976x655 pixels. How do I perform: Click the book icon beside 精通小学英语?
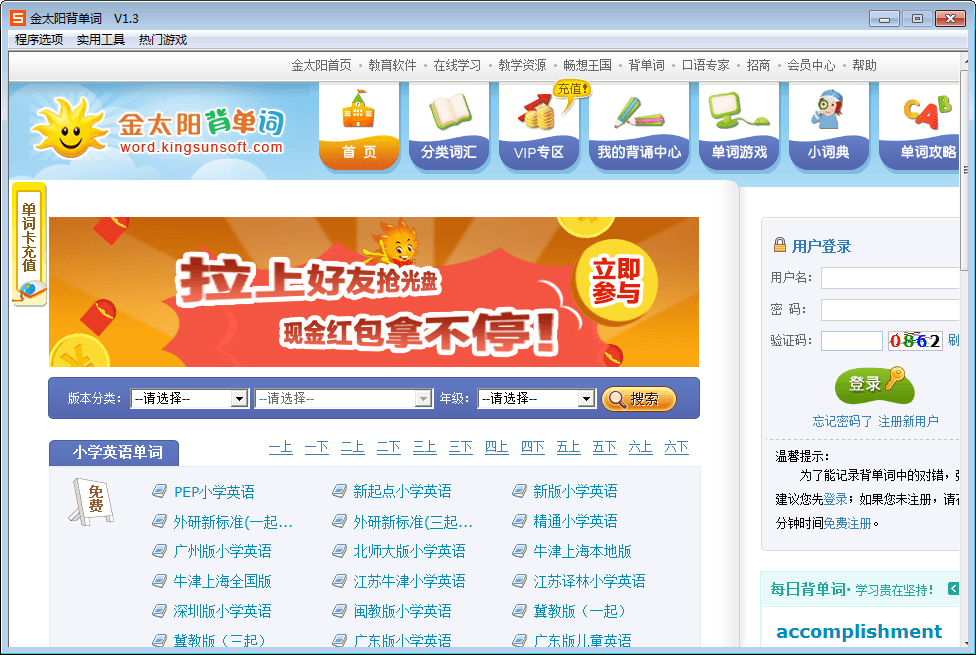tap(519, 521)
